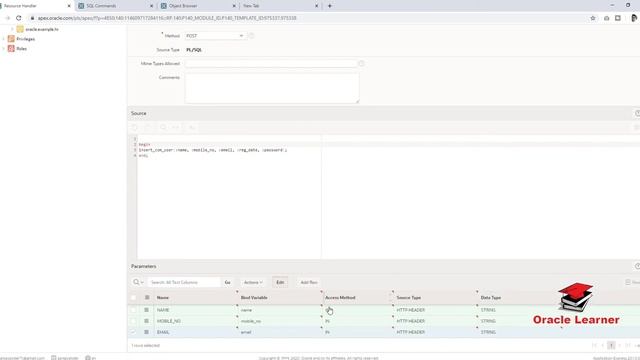Click Undo icon in Source editor toolbar
The height and width of the screenshot is (360, 640).
[x=135, y=127]
